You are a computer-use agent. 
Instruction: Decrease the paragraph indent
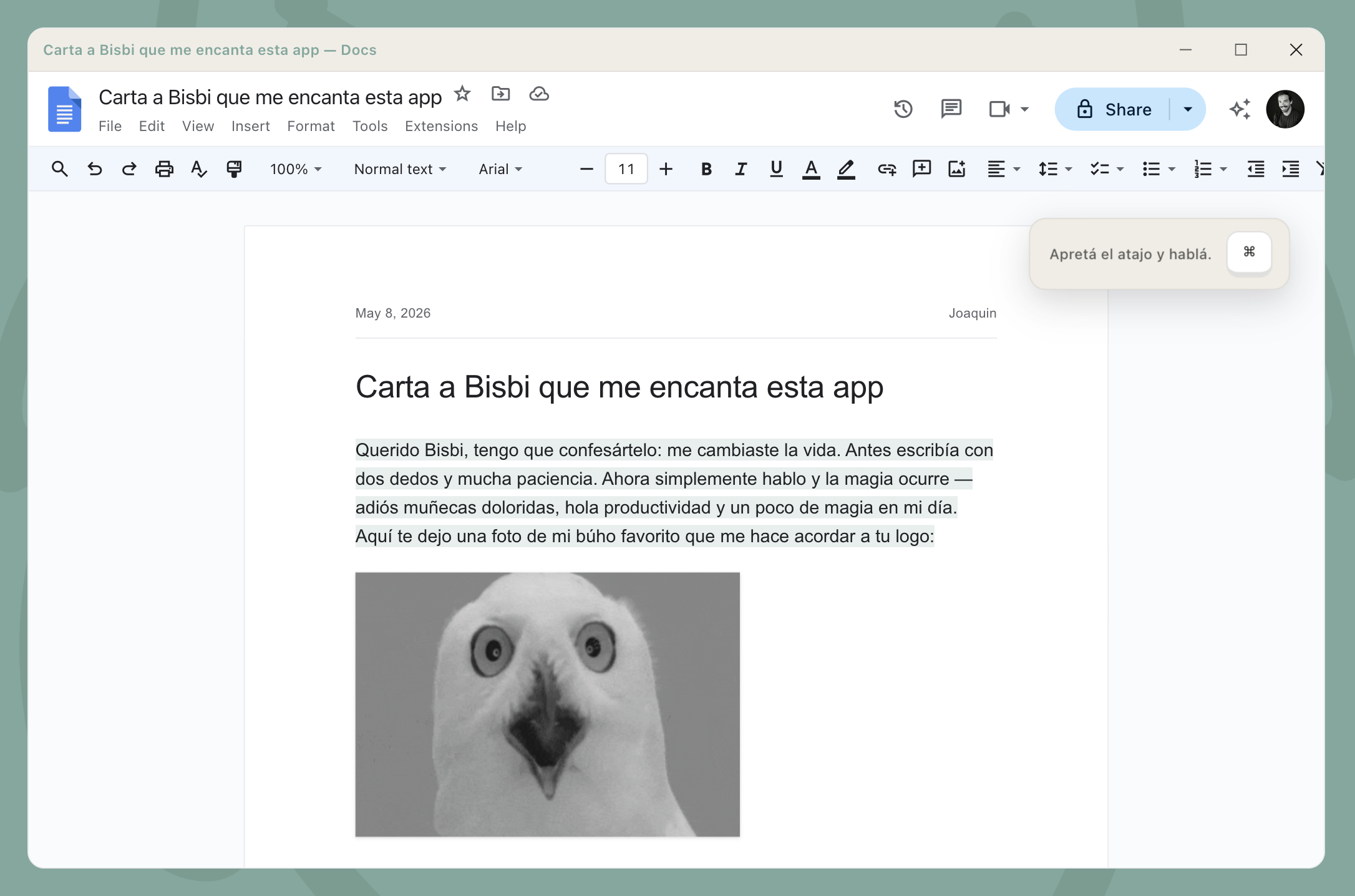1256,169
